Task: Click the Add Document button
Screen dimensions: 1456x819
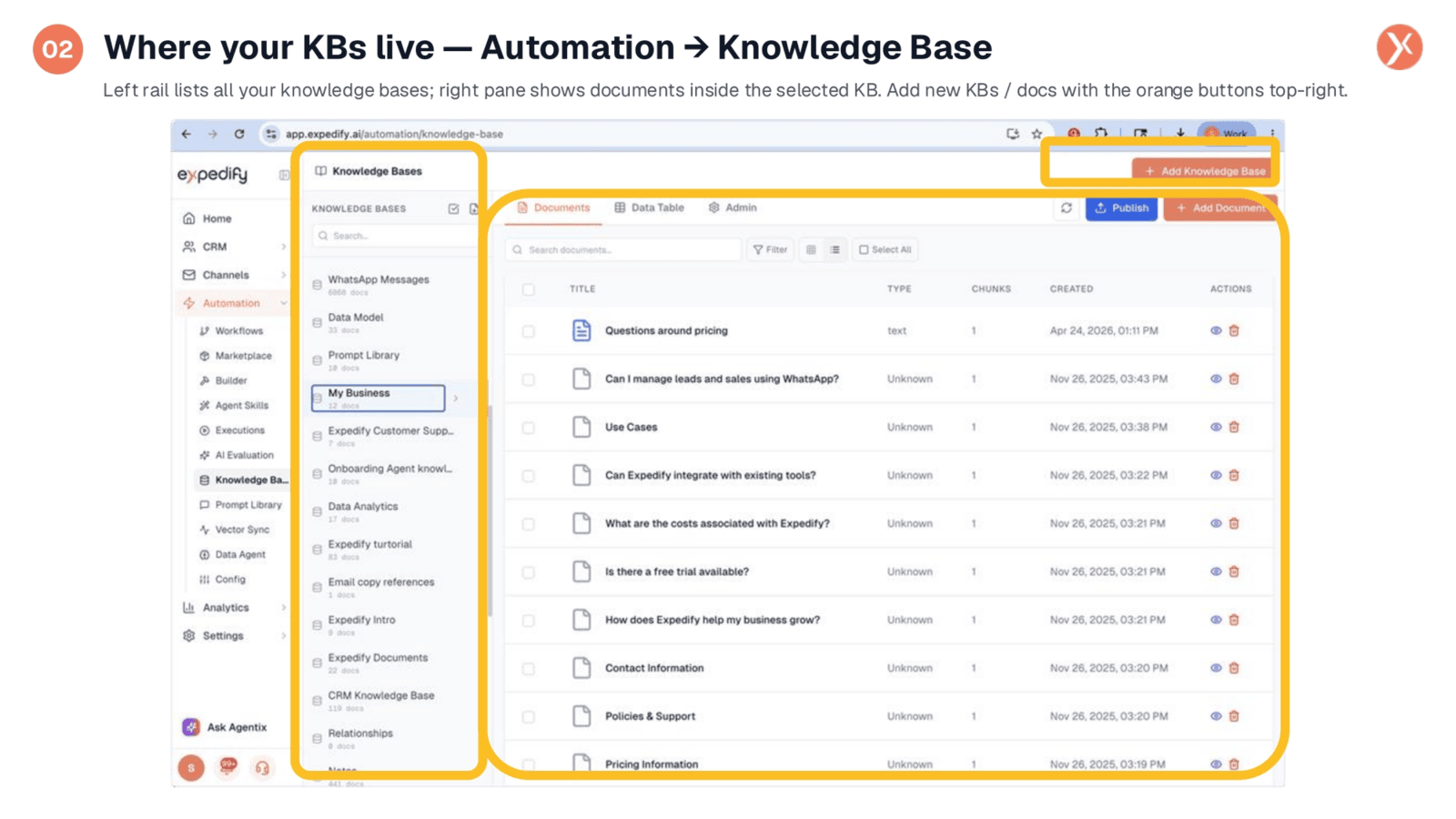Action: point(1220,208)
